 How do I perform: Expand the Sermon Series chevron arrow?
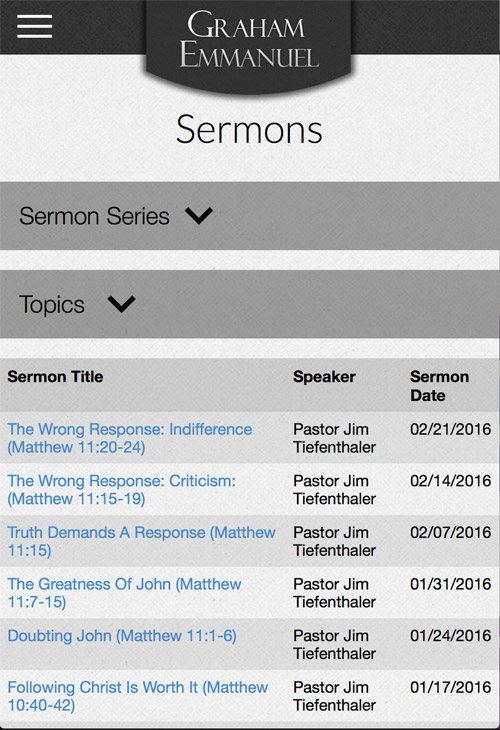(199, 216)
